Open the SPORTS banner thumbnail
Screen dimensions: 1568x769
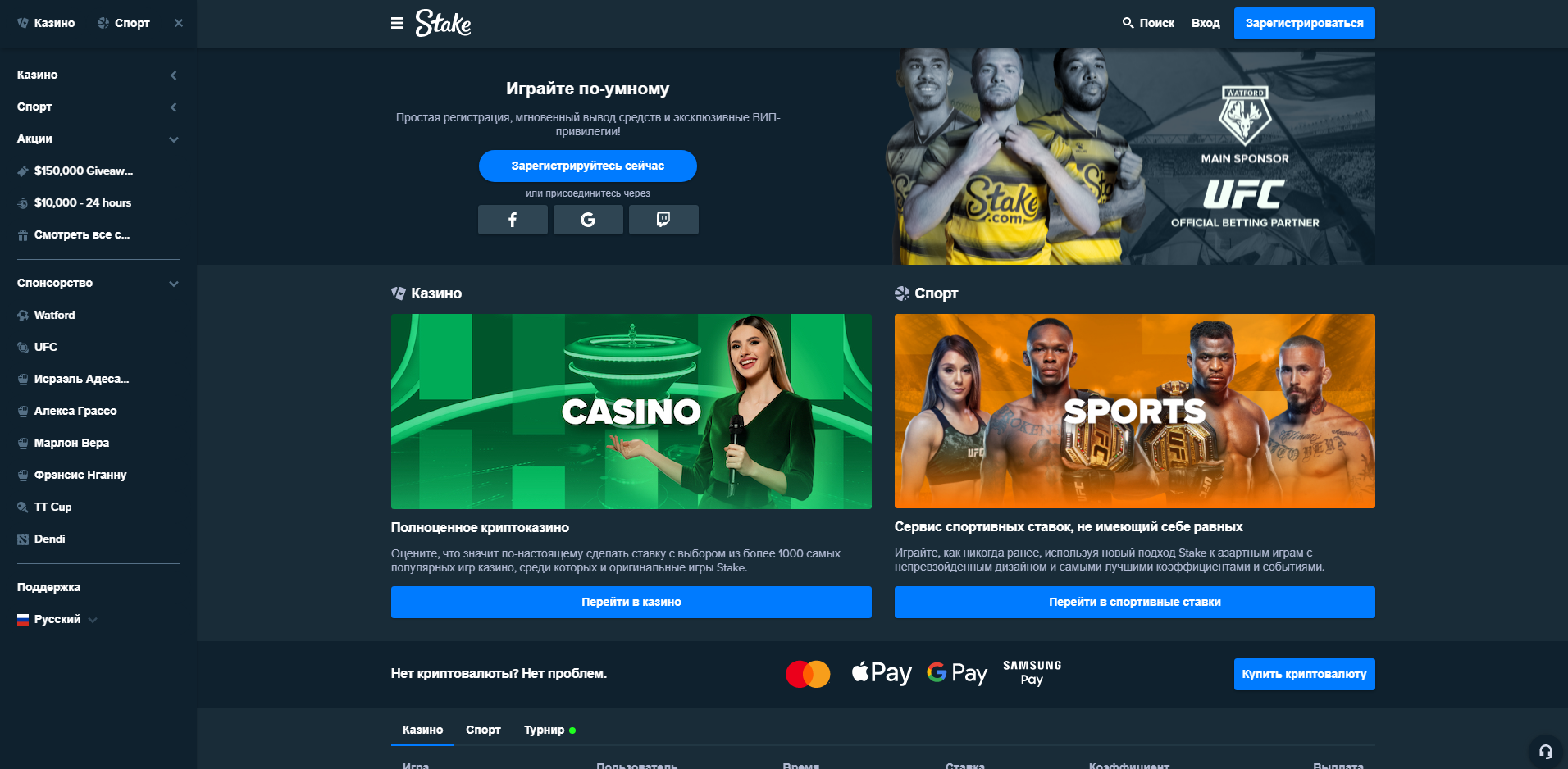[1134, 411]
